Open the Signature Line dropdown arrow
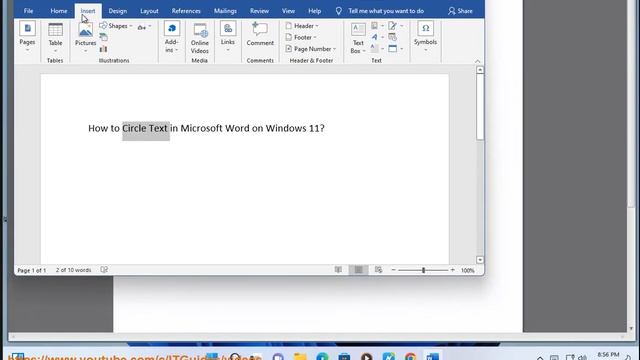 402,26
